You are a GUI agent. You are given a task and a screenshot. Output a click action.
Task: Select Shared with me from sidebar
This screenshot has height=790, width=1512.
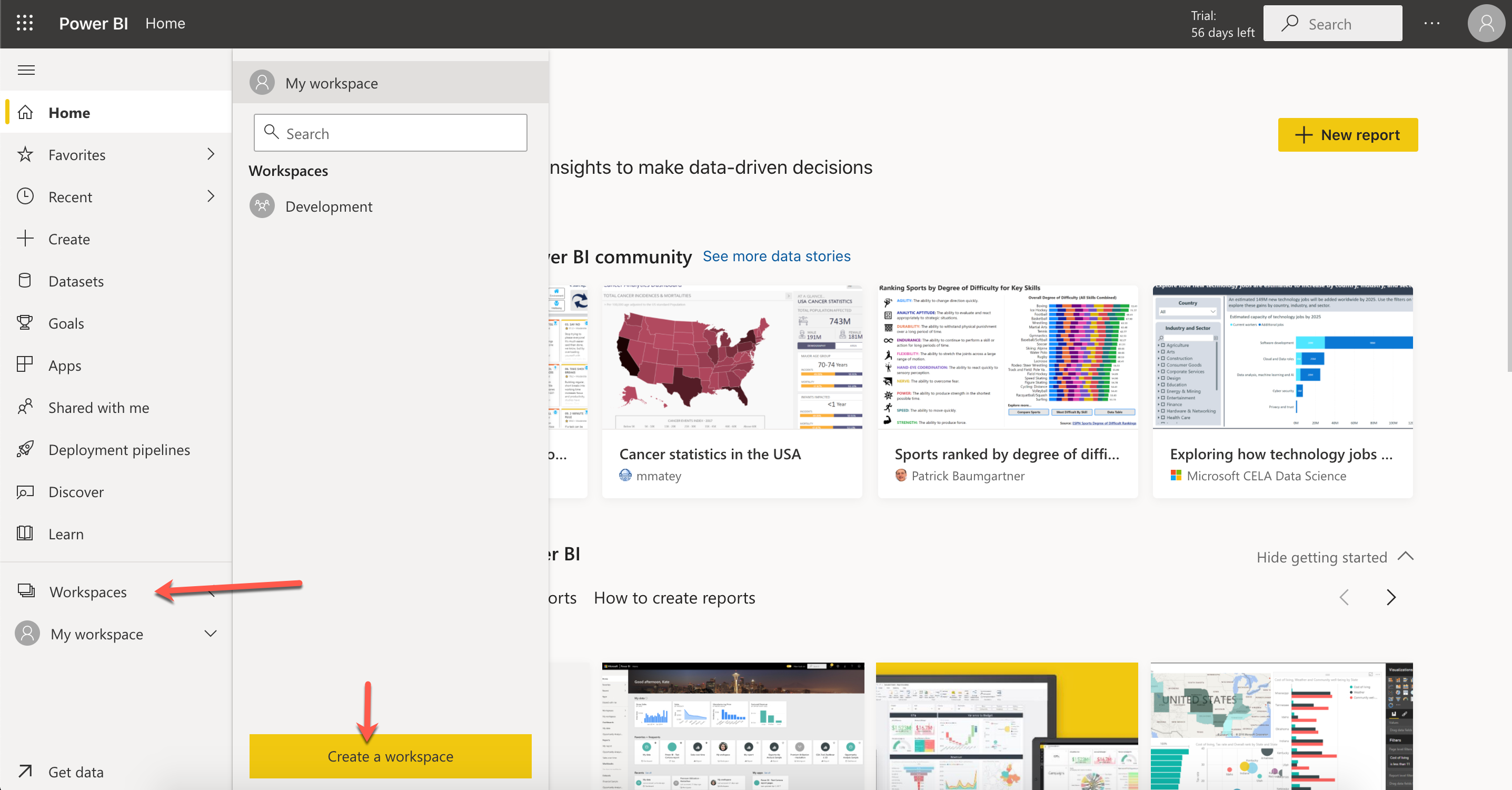tap(99, 407)
